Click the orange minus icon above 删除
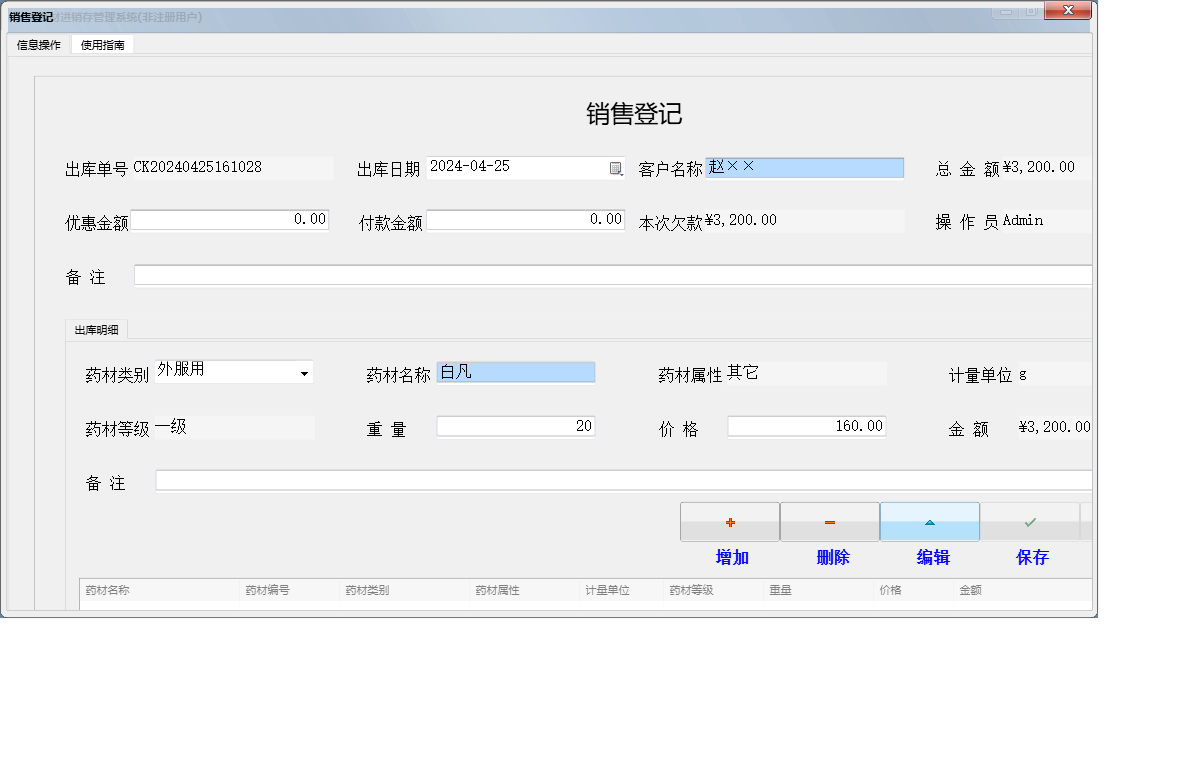Viewport: 1187px width, 762px height. point(830,521)
